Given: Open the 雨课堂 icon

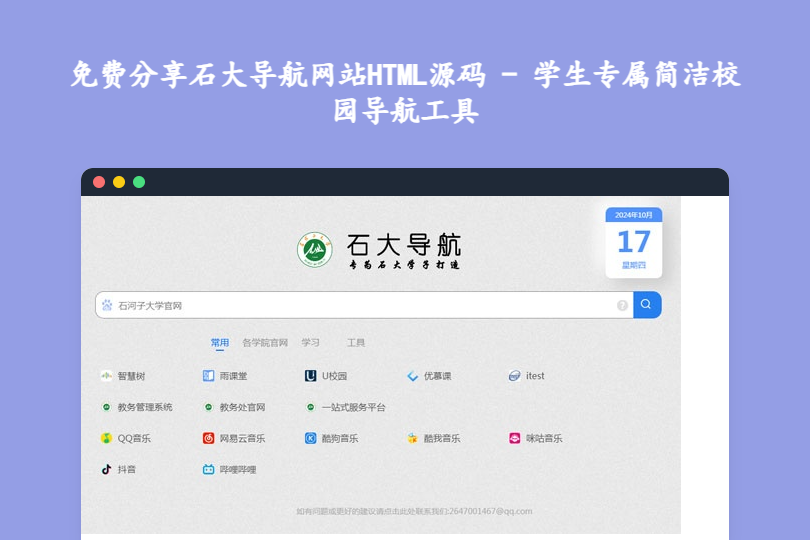Looking at the screenshot, I should coord(208,376).
